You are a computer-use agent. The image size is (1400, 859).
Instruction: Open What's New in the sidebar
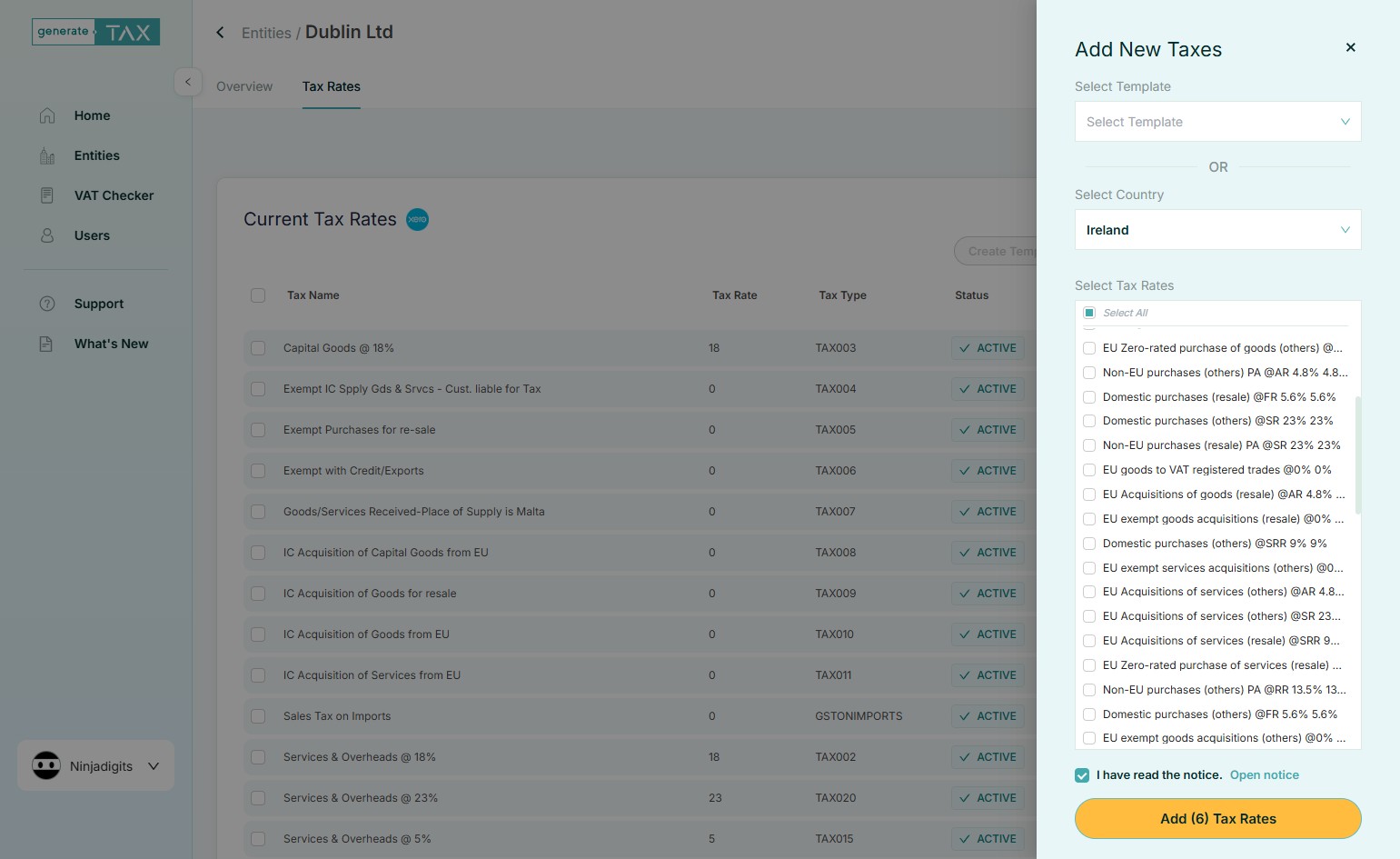[x=111, y=344]
